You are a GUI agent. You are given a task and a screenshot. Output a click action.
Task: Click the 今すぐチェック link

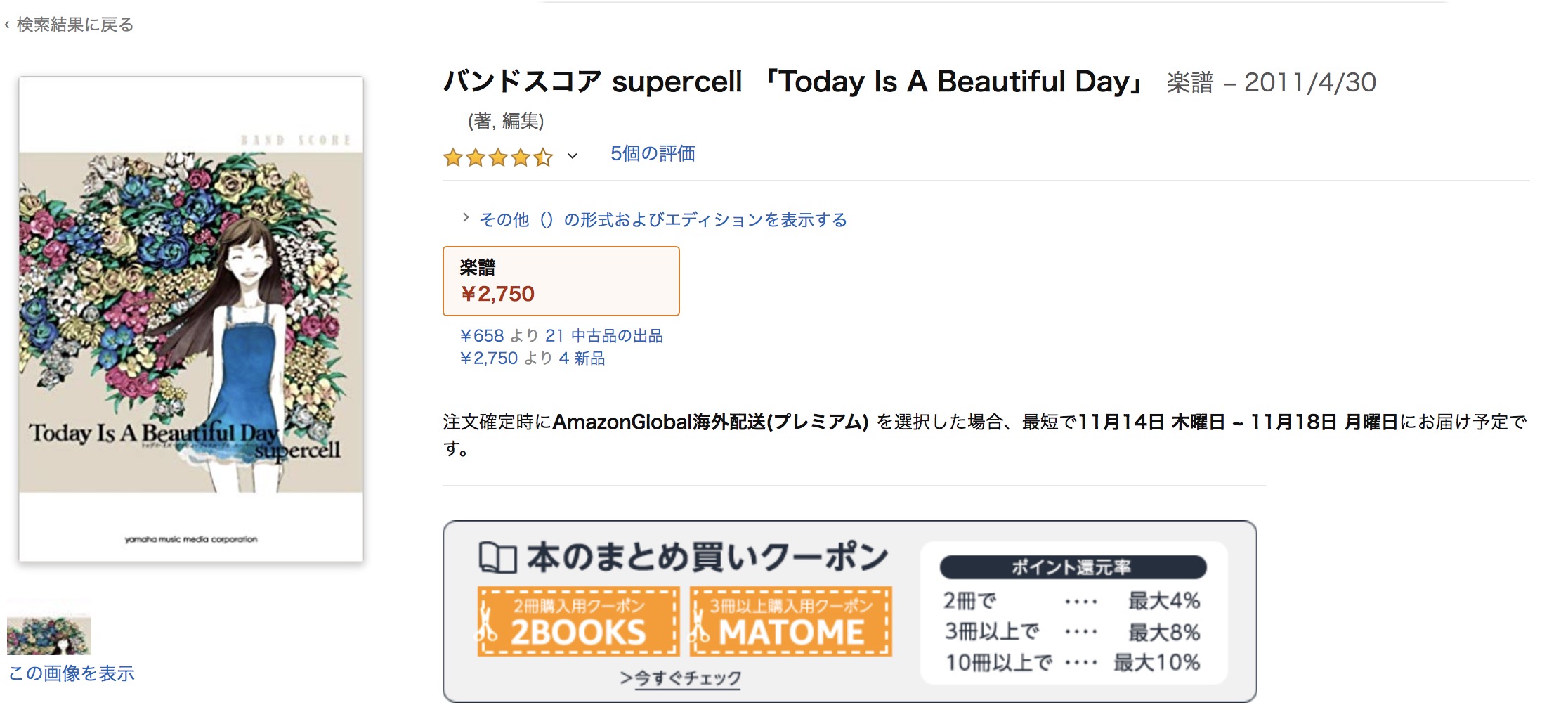[x=681, y=678]
